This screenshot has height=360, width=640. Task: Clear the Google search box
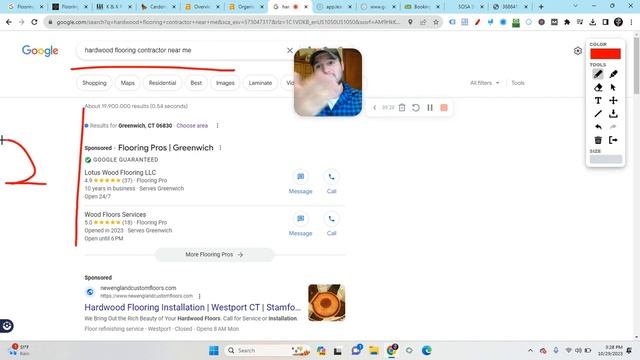[290, 50]
